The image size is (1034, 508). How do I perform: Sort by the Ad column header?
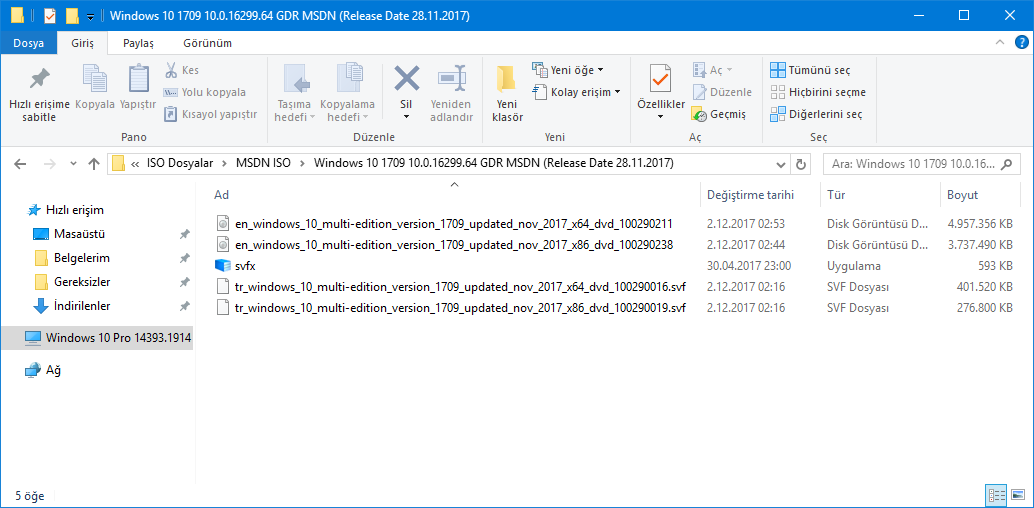tap(452, 195)
